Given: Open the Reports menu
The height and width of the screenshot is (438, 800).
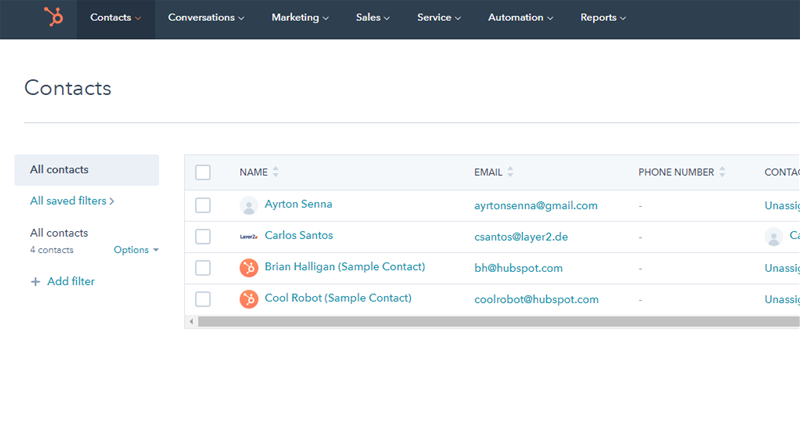Looking at the screenshot, I should [603, 18].
